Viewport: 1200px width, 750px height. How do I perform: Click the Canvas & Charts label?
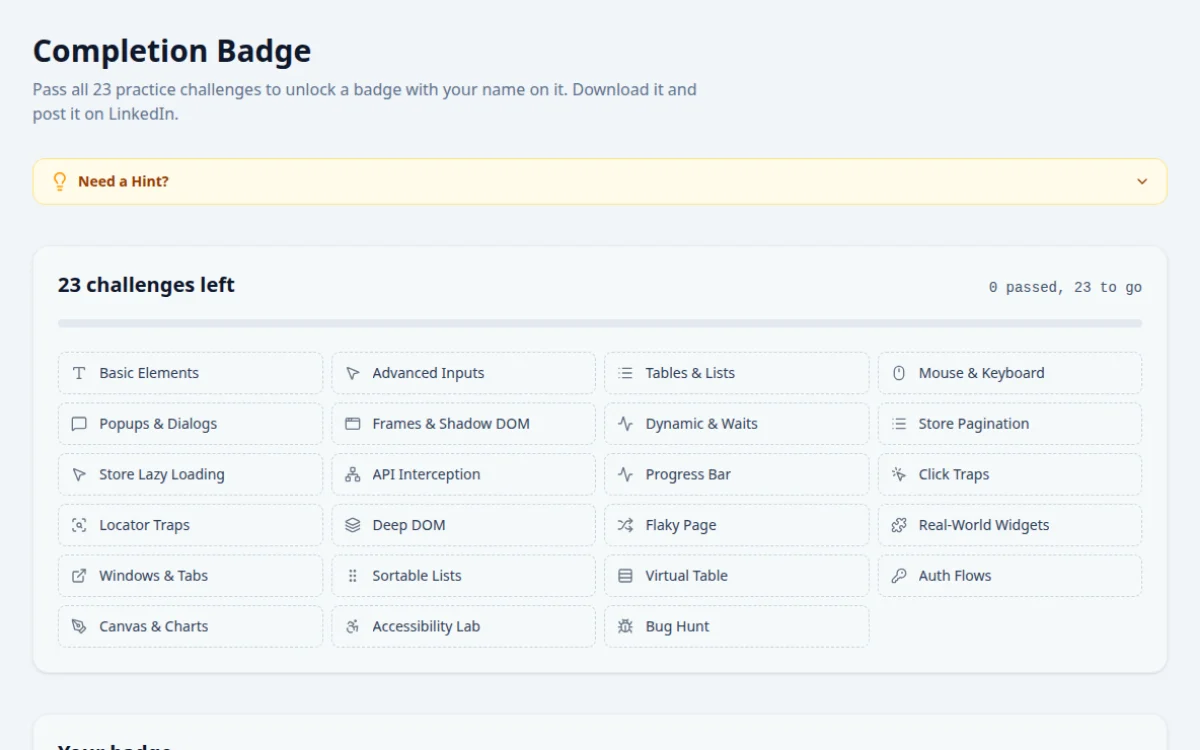(x=154, y=626)
